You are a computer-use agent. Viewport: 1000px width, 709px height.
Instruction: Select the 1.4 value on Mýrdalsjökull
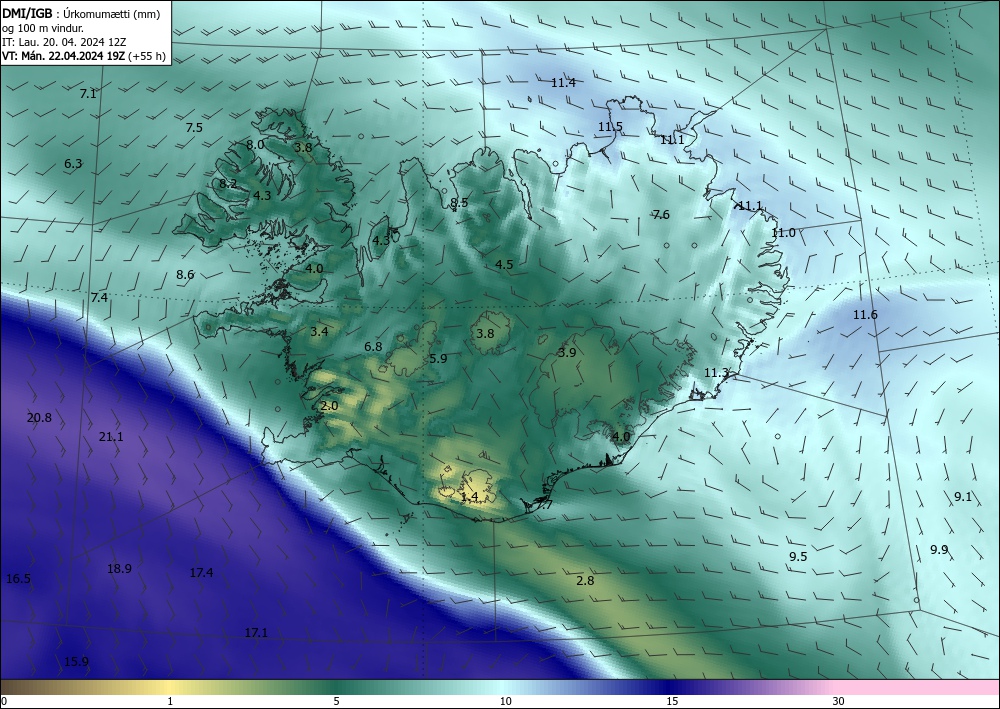pos(469,497)
